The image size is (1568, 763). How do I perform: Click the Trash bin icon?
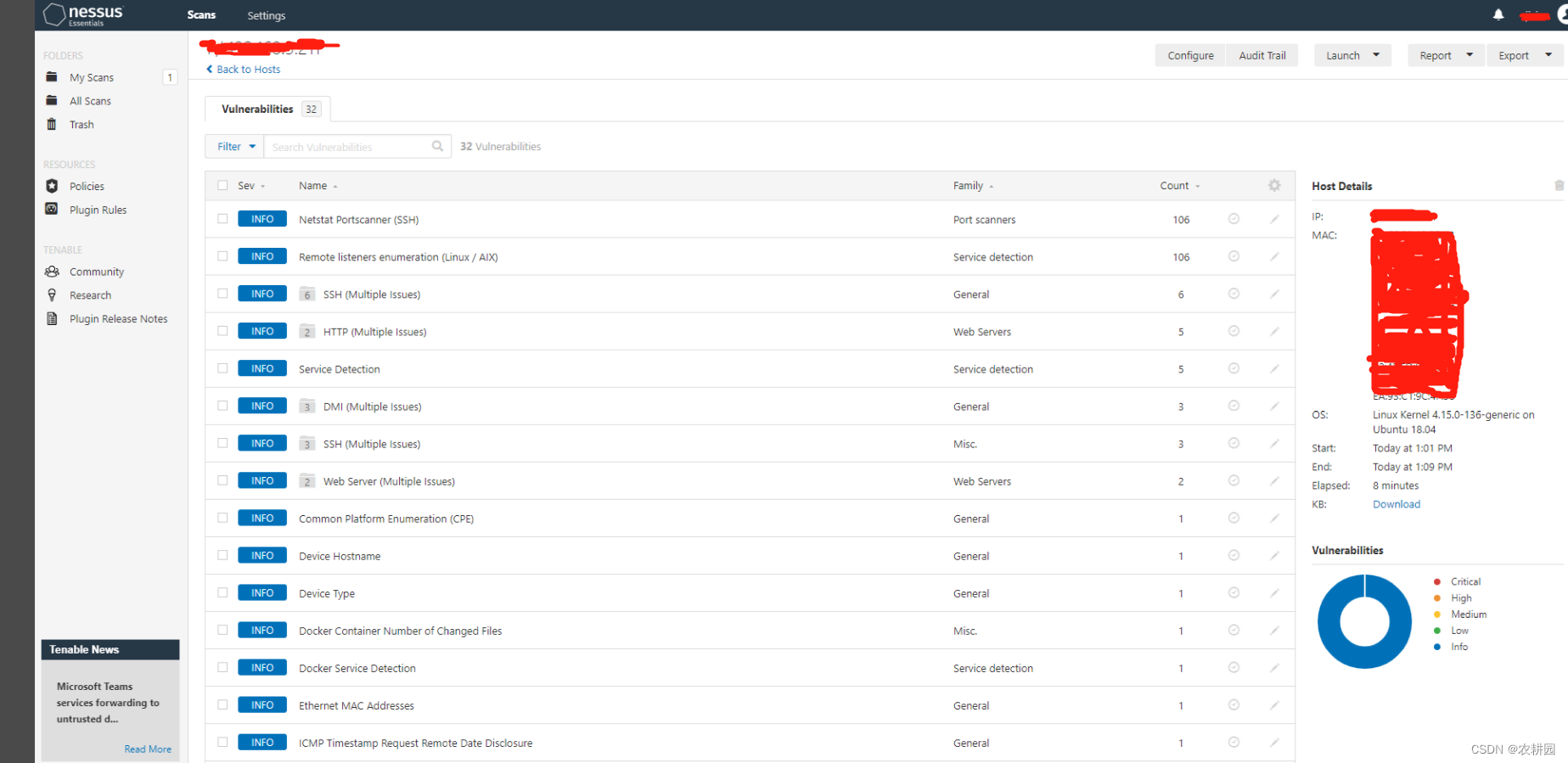[52, 125]
